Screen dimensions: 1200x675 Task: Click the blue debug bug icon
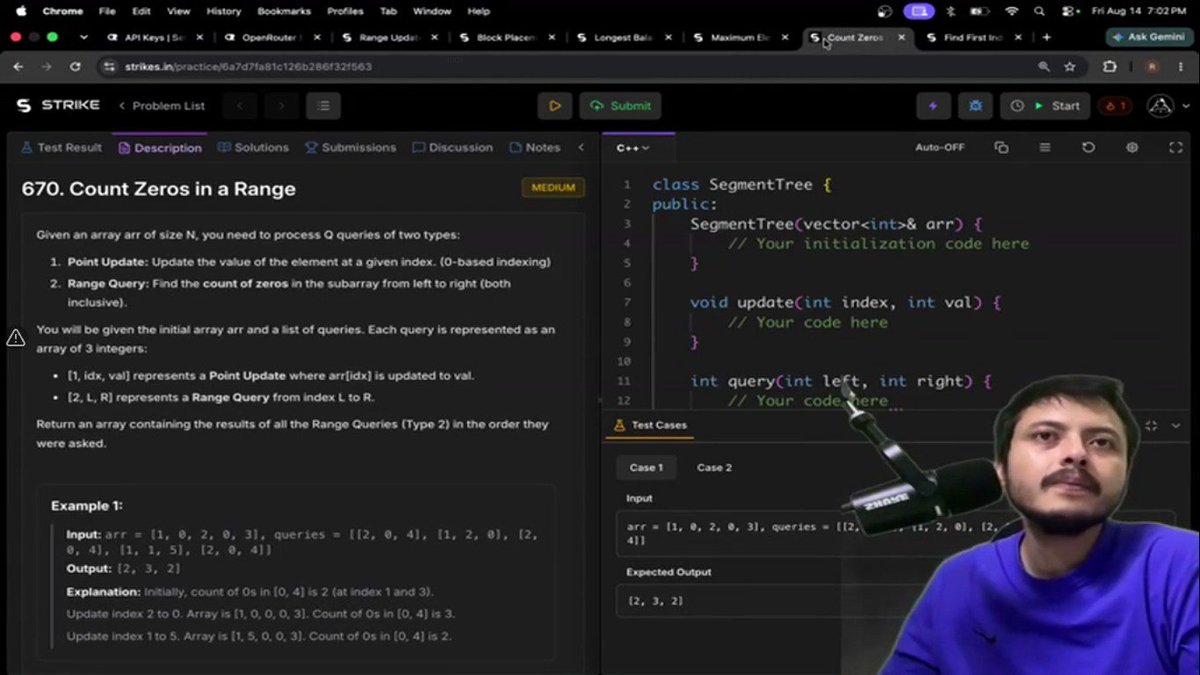point(975,106)
